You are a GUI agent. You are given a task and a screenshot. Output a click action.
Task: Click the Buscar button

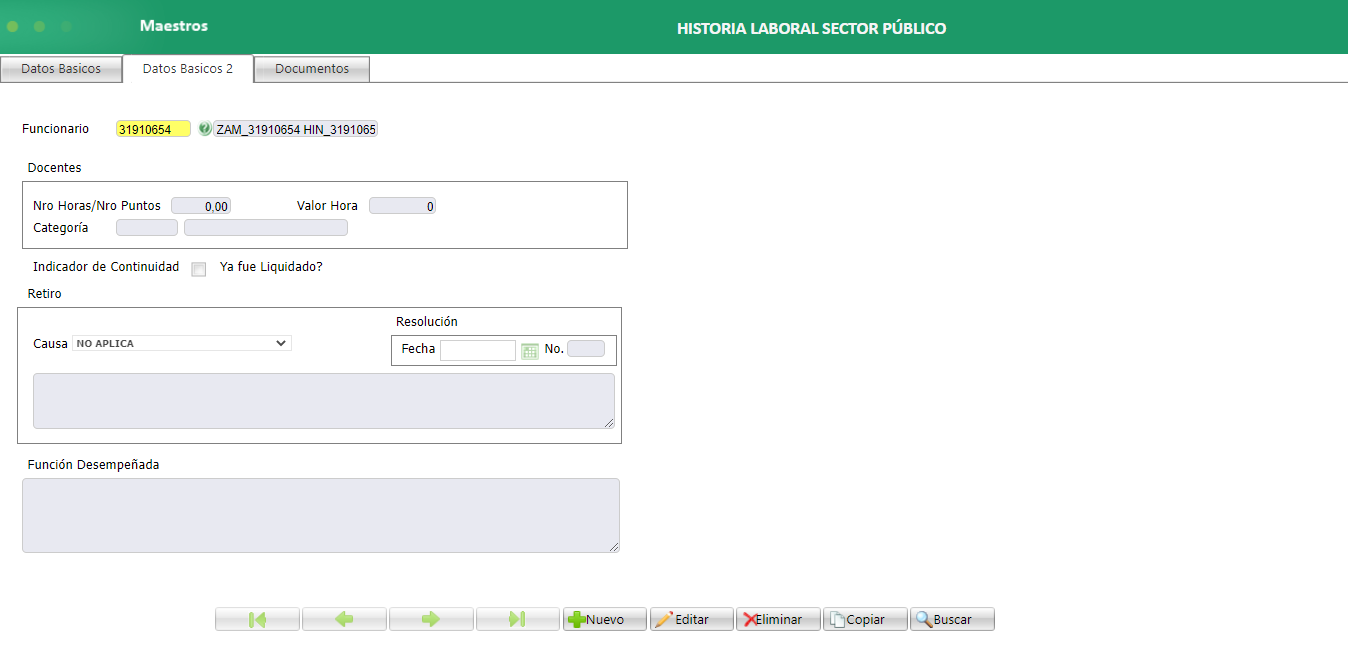[953, 620]
